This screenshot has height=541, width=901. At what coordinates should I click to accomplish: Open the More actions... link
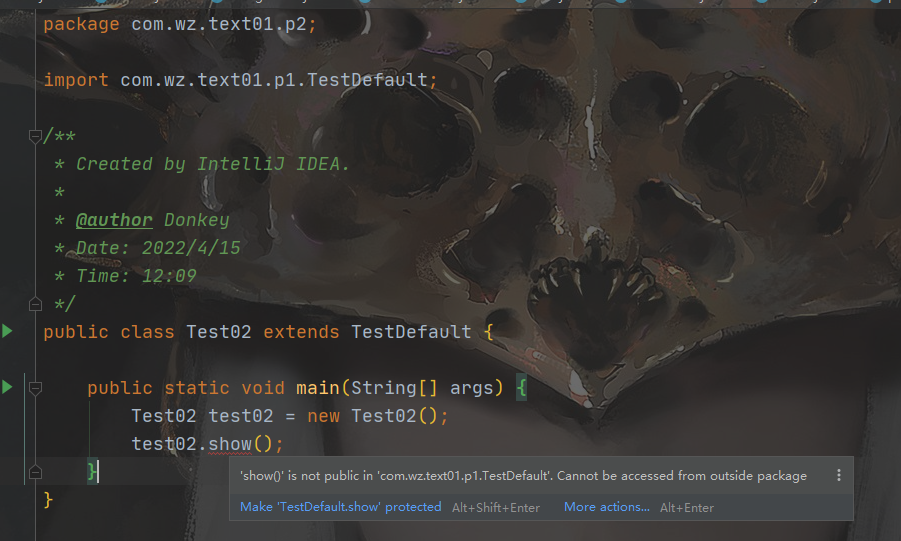pos(607,507)
